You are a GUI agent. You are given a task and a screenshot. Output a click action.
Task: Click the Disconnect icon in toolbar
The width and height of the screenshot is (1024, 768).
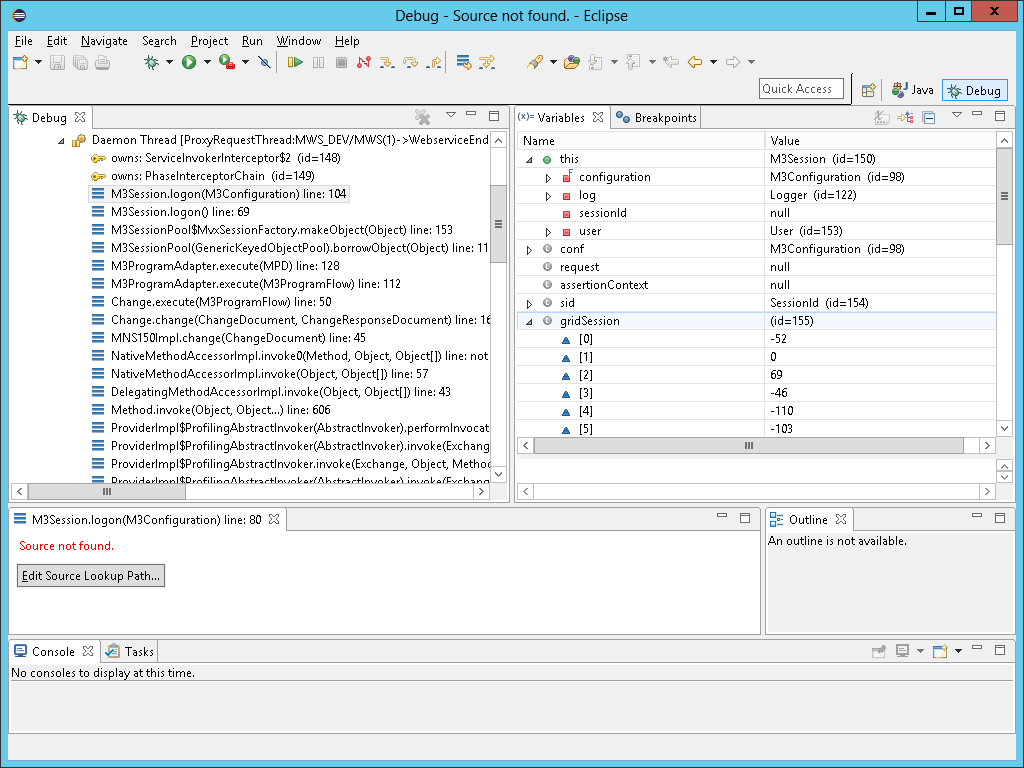point(363,62)
